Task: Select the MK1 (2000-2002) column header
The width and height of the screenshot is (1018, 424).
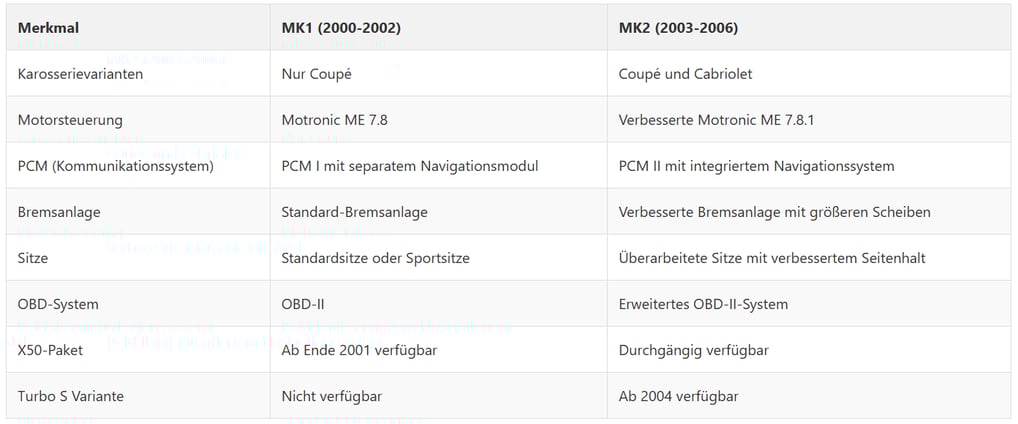Action: tap(341, 29)
